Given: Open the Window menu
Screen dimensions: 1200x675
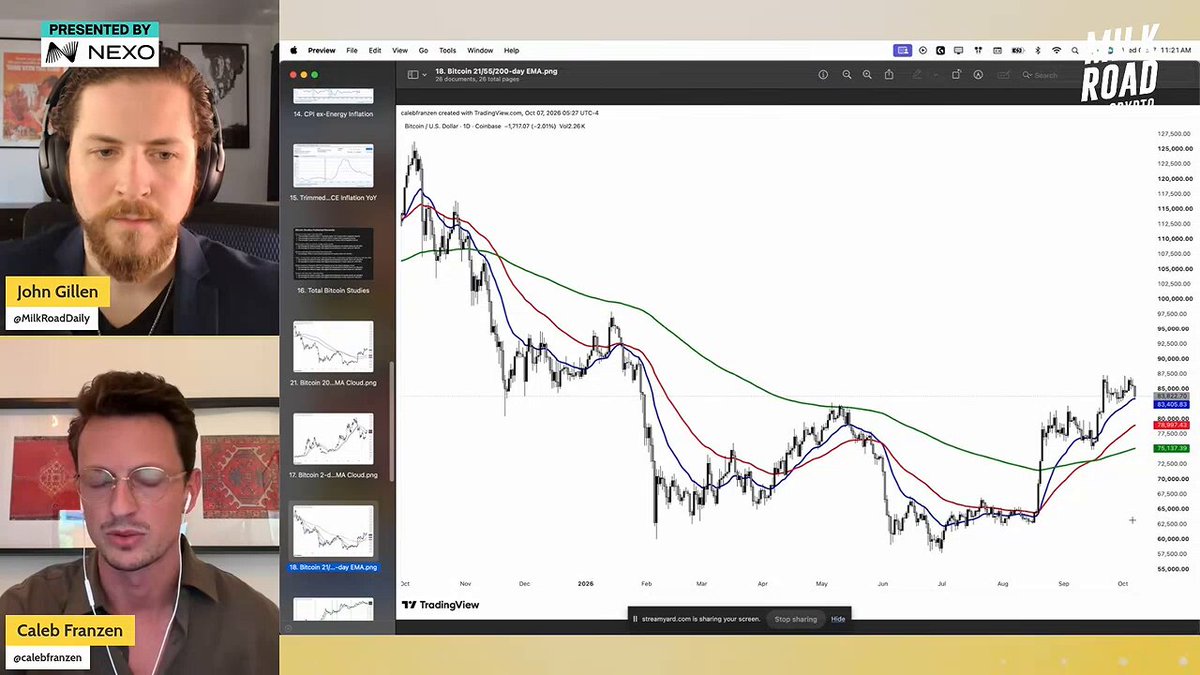Looking at the screenshot, I should click(480, 50).
